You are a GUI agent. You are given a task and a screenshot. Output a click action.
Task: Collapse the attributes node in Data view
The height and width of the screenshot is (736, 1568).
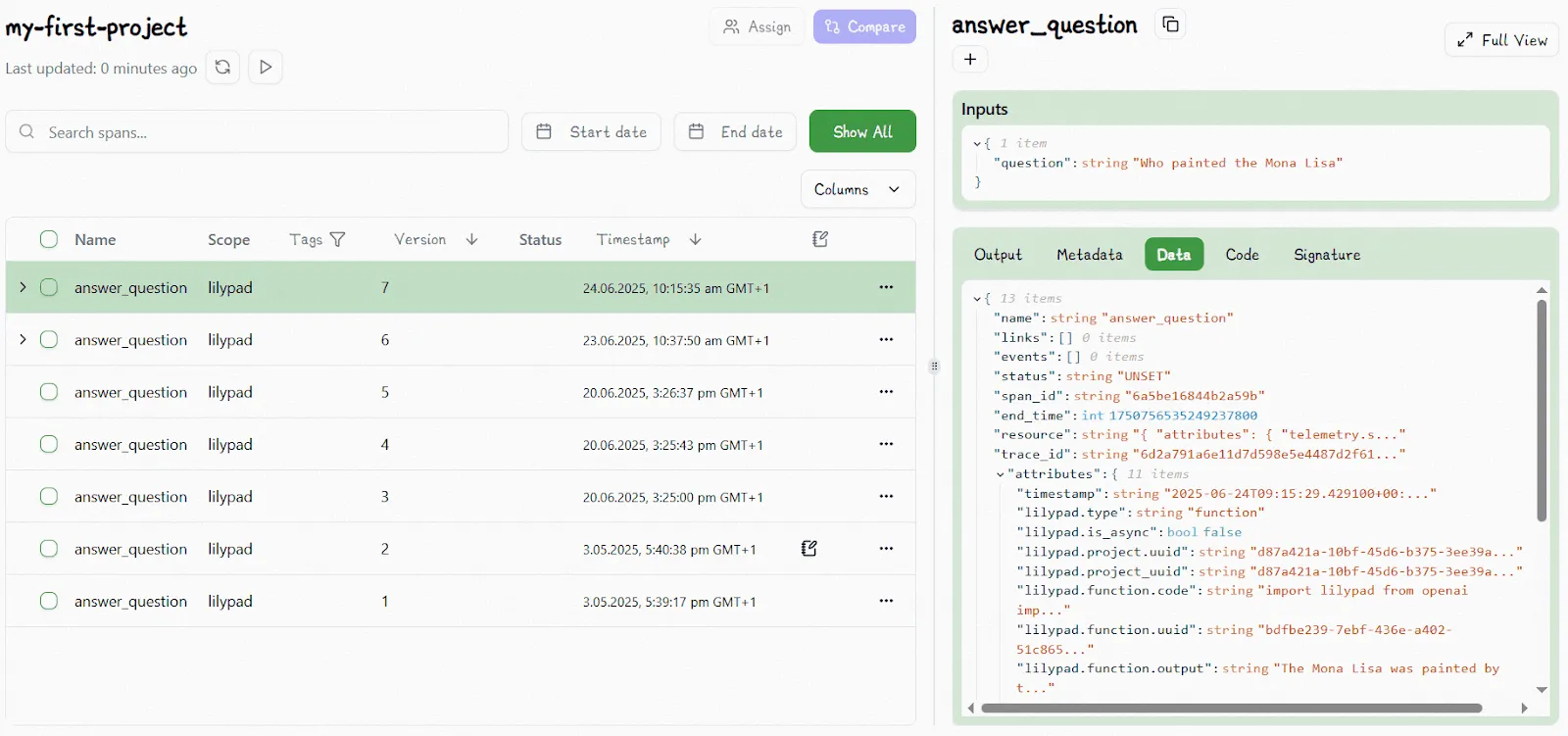coord(1000,474)
